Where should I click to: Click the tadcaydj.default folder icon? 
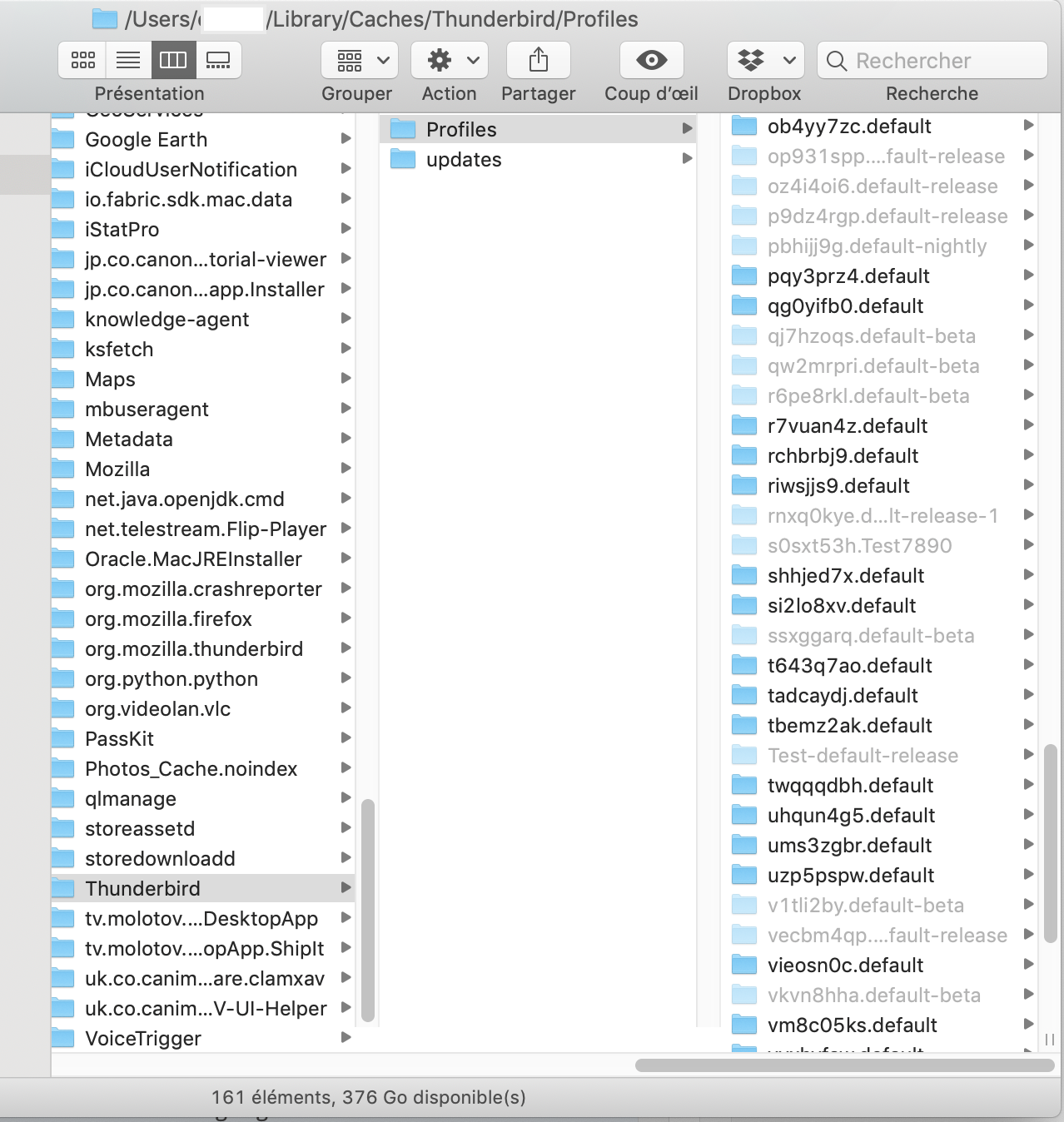(x=744, y=695)
